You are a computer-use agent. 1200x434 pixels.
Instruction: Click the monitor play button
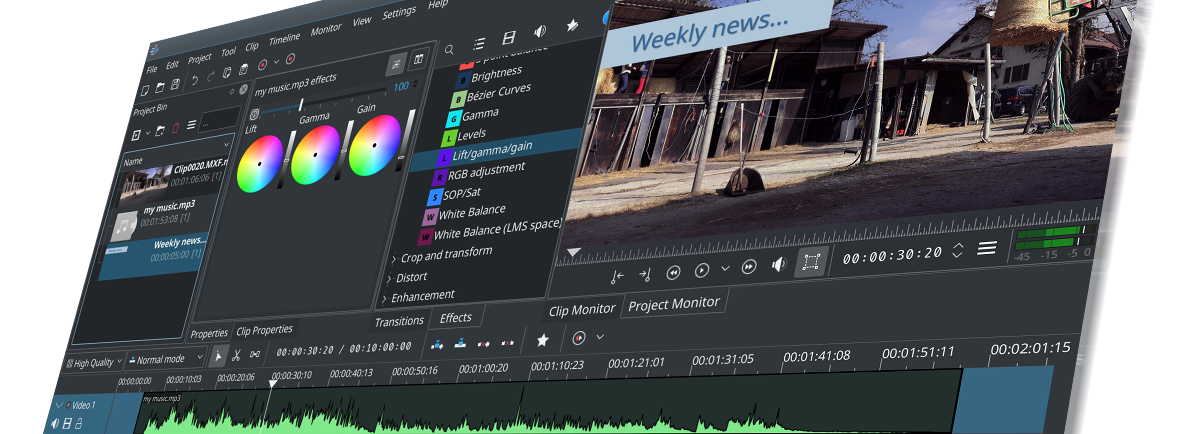pyautogui.click(x=702, y=270)
